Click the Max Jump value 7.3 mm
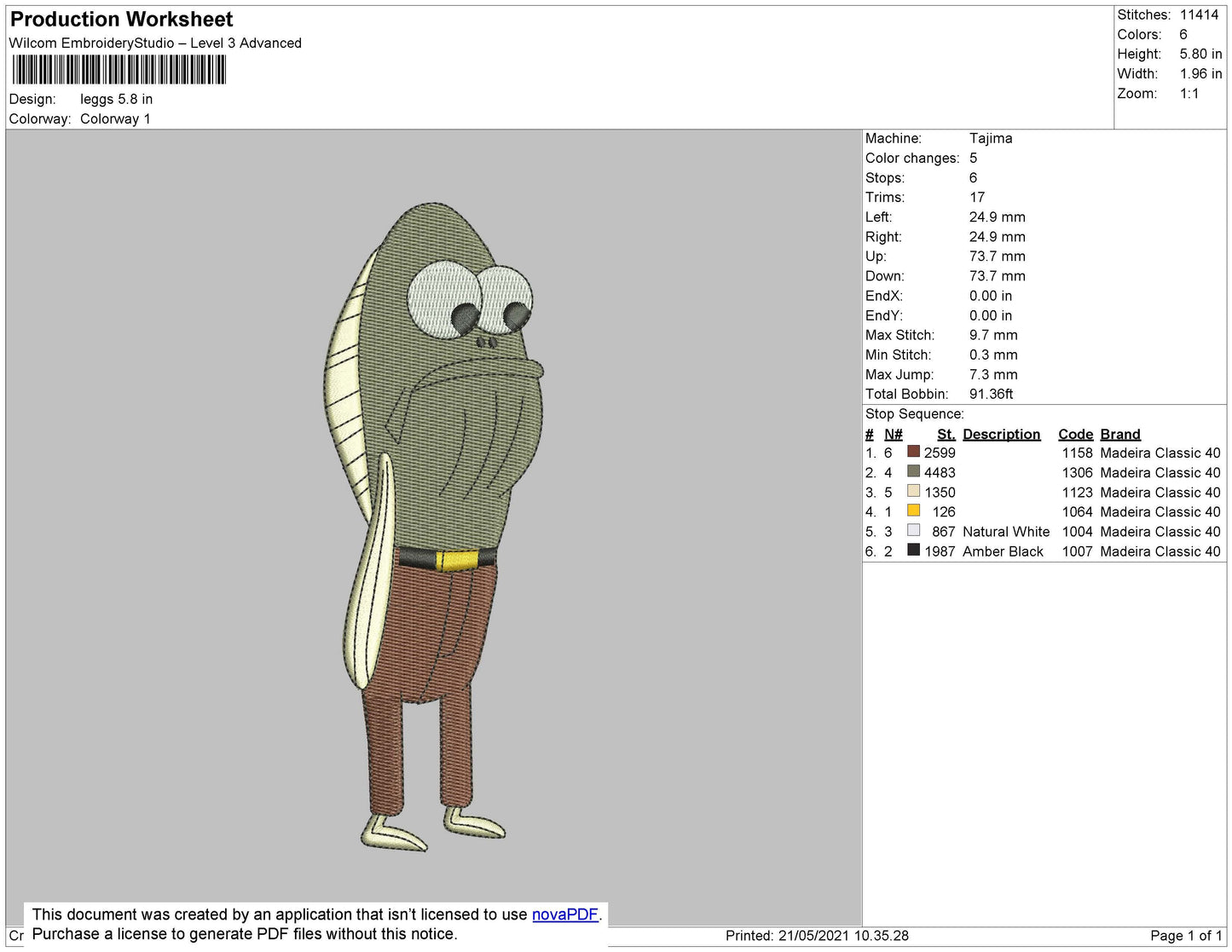Image resolution: width=1232 pixels, height=952 pixels. coord(993,374)
